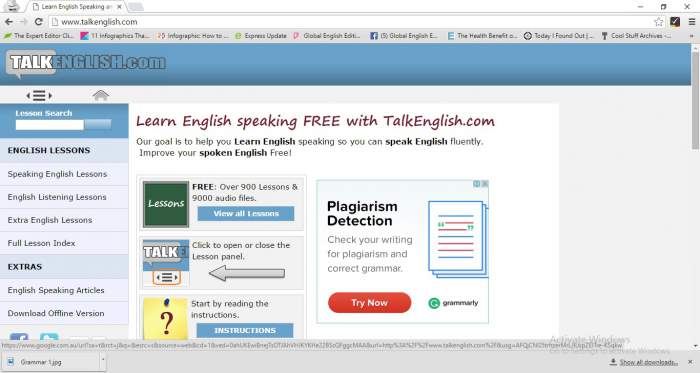Toggle the lesson panel menu icon
This screenshot has width=700, height=373.
[39, 95]
